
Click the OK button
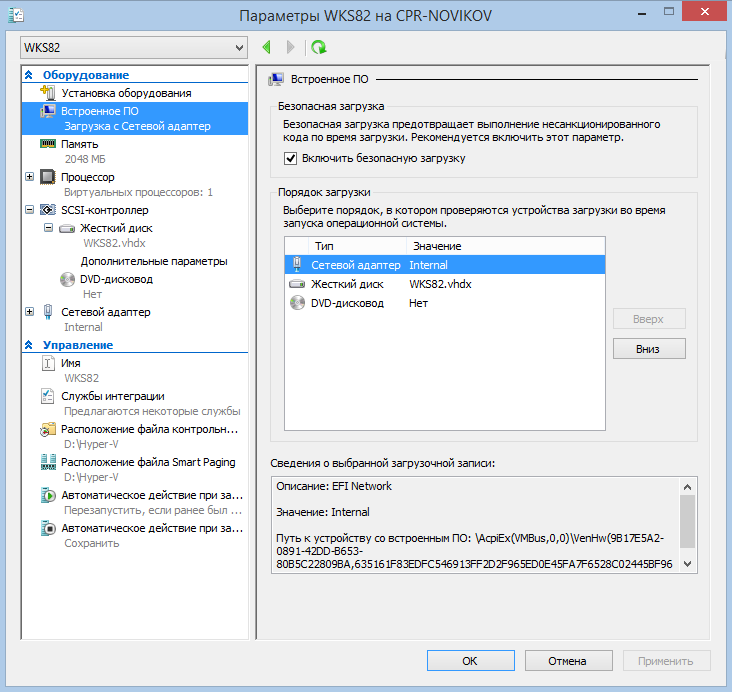point(470,661)
